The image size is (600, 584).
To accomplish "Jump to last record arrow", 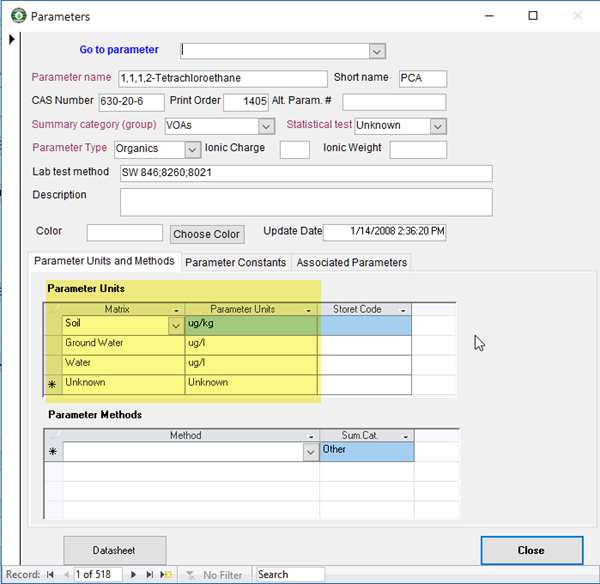I will (150, 574).
